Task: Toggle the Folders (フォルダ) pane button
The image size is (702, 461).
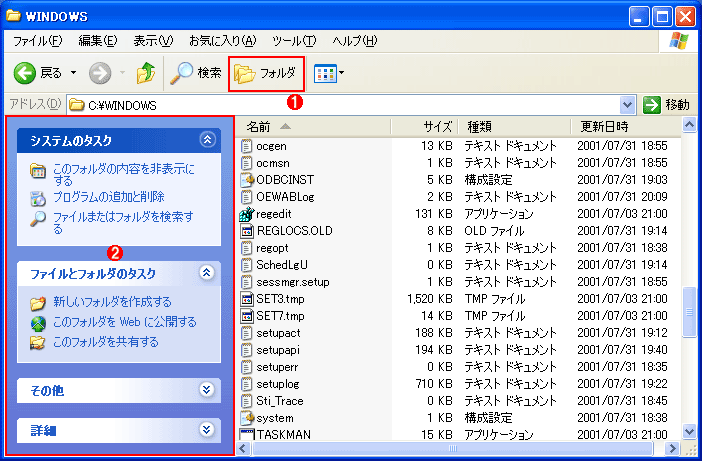Action: (266, 73)
